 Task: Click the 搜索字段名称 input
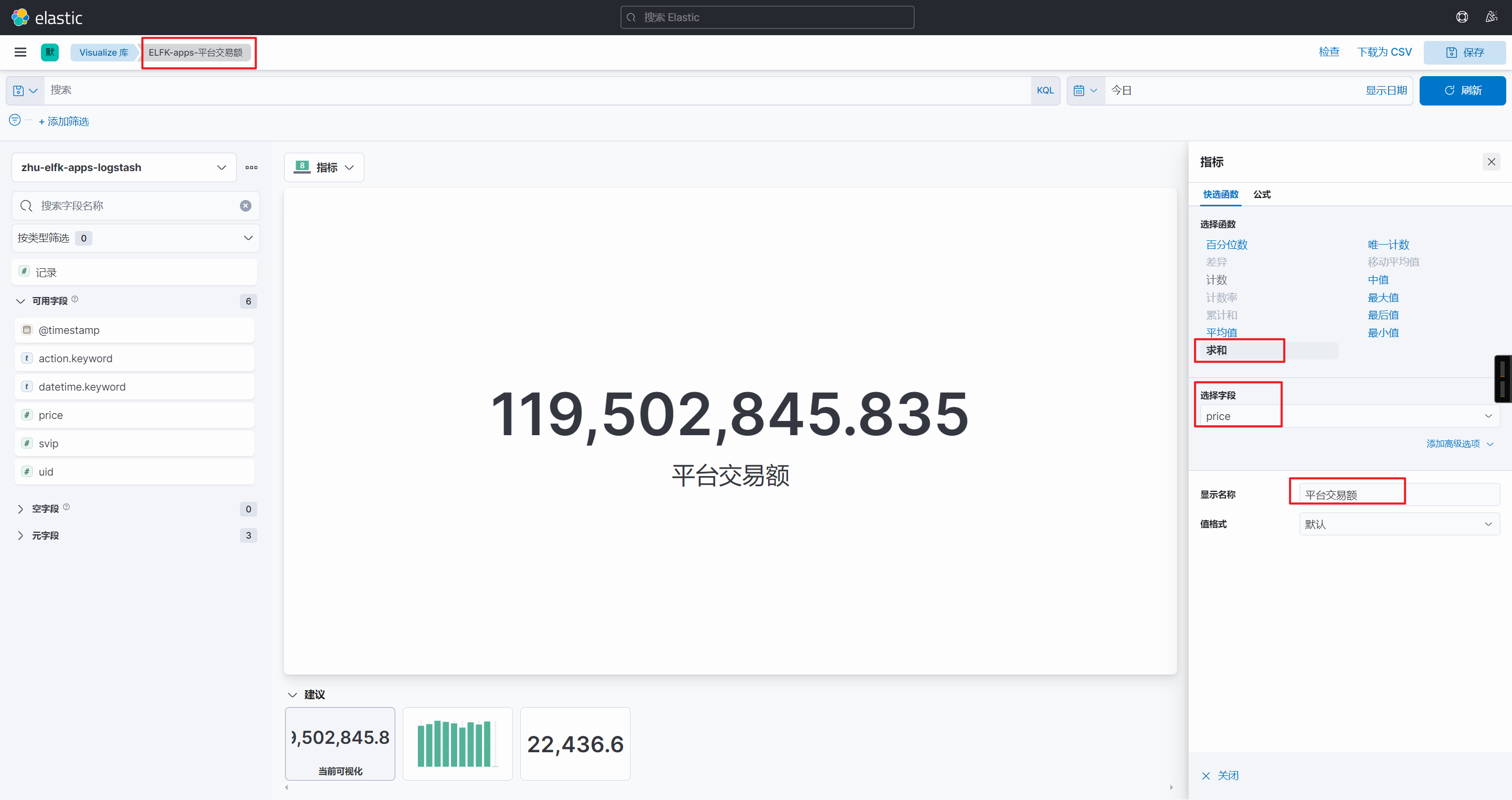pyautogui.click(x=135, y=205)
